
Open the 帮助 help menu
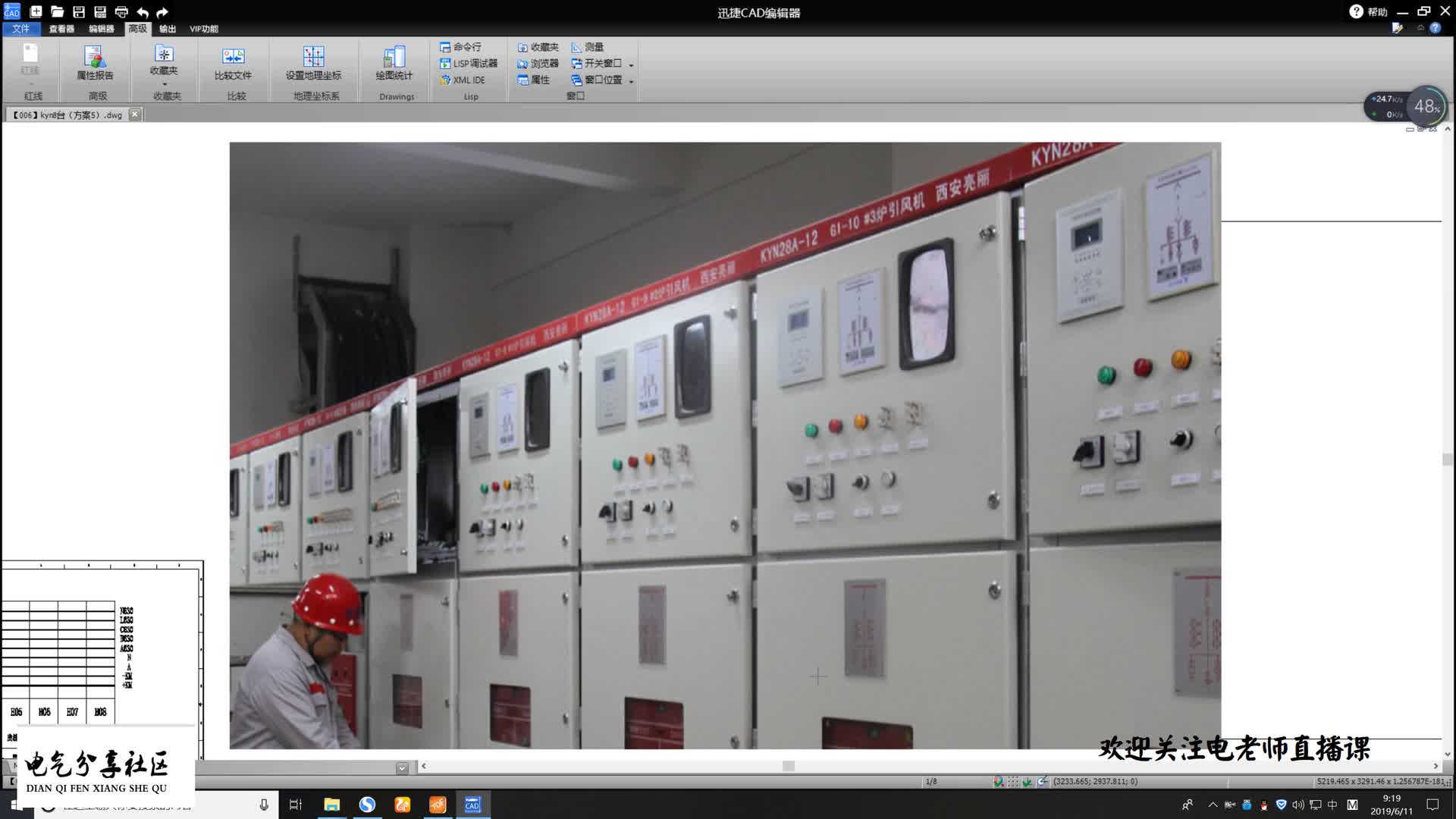pyautogui.click(x=1369, y=11)
